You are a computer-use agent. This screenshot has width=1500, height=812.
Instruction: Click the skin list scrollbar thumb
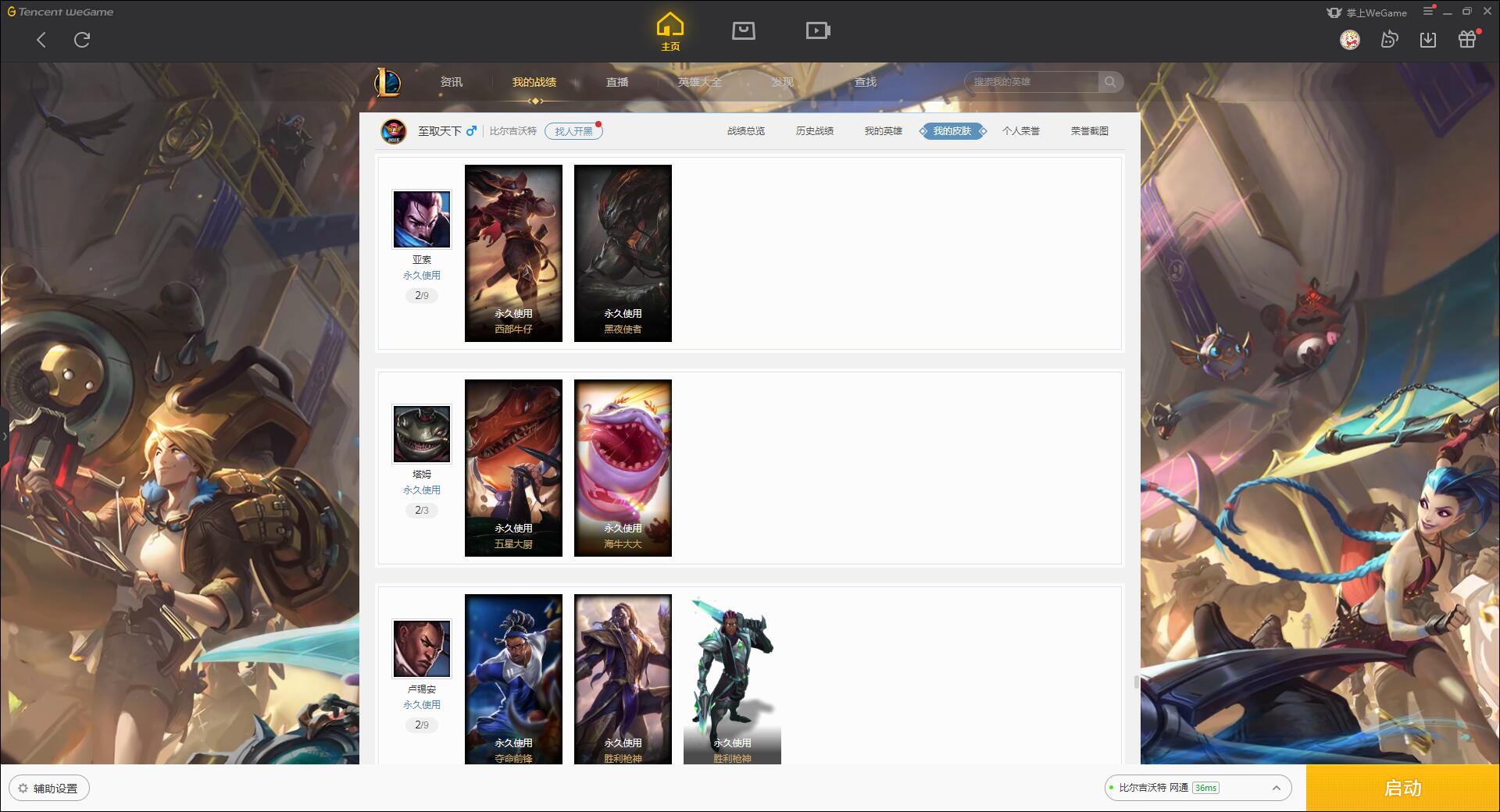coord(1137,682)
